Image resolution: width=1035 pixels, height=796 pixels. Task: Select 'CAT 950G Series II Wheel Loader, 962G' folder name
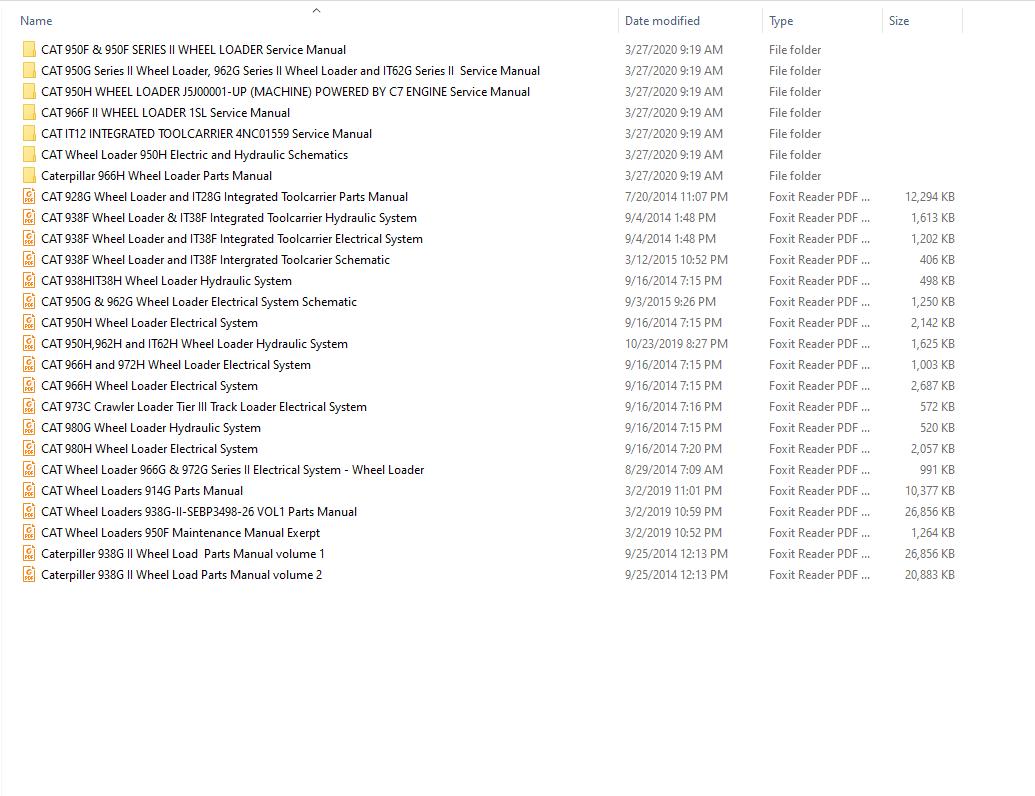click(x=290, y=71)
